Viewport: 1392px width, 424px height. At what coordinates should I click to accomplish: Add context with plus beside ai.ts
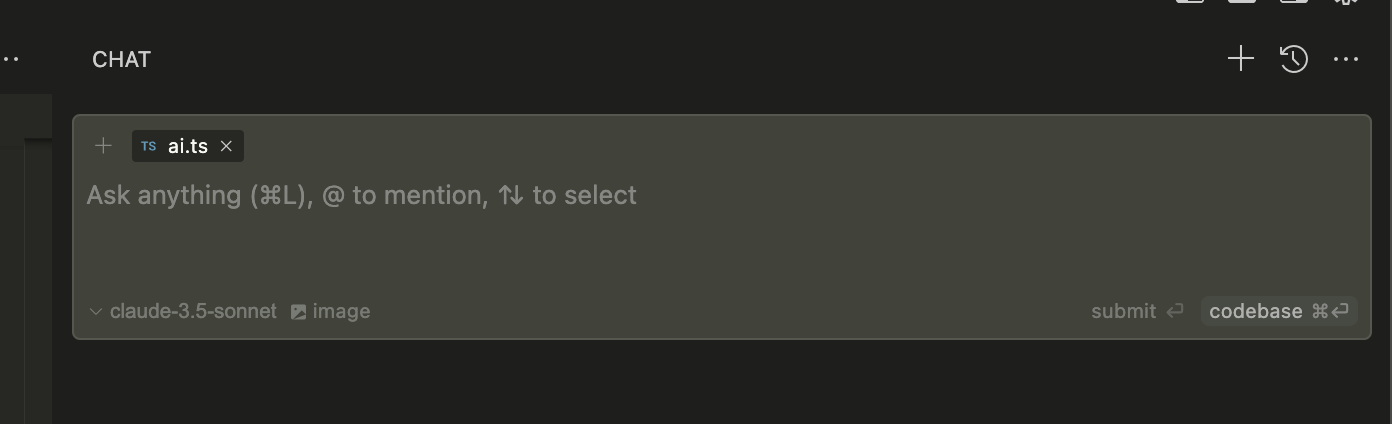click(x=103, y=146)
